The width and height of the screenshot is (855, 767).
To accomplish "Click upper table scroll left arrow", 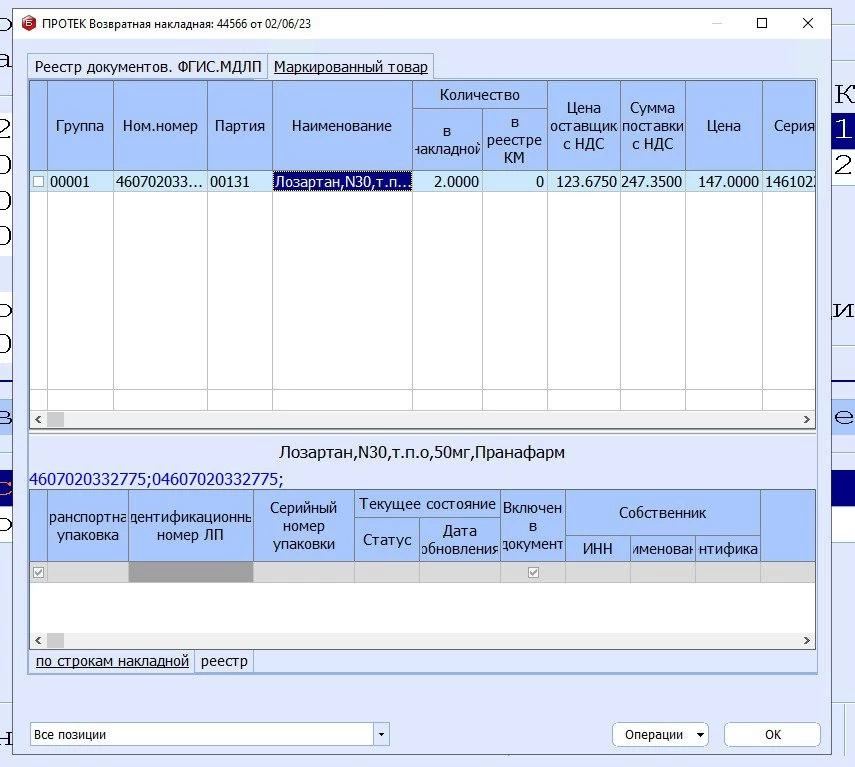I will tap(38, 419).
